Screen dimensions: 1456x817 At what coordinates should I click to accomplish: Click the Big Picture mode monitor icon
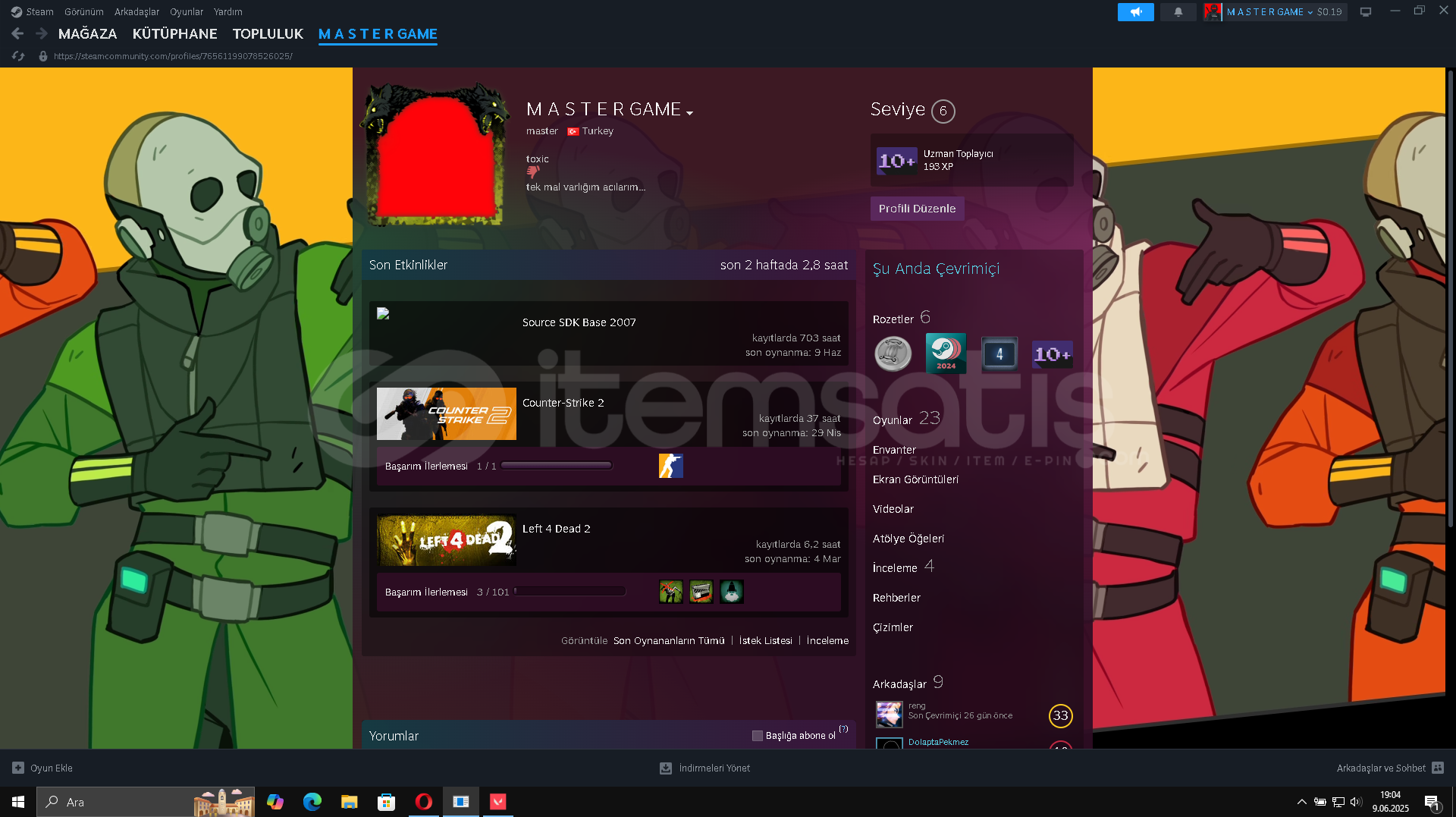pyautogui.click(x=1366, y=12)
